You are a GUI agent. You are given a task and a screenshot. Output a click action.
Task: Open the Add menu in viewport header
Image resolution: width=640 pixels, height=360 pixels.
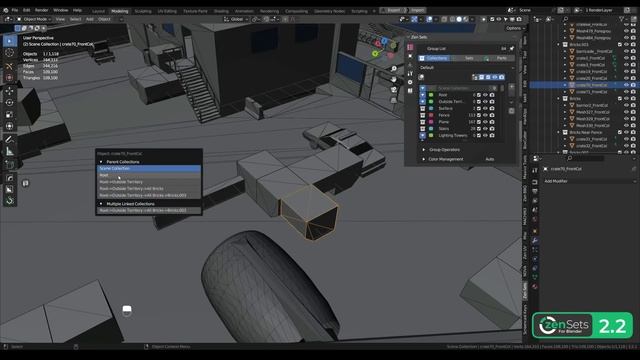tap(90, 19)
